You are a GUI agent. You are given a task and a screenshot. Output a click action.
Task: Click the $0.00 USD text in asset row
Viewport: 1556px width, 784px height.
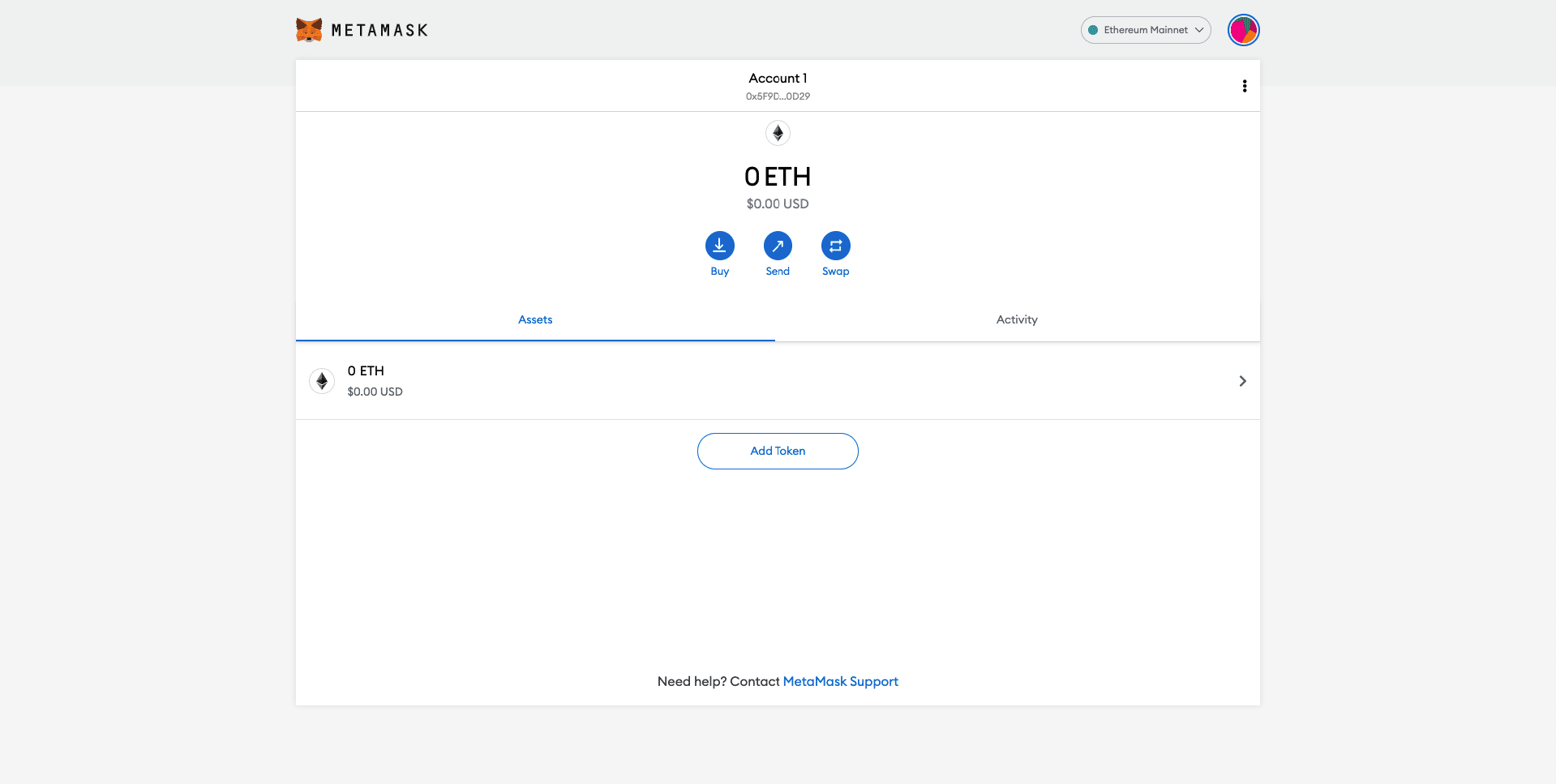375,392
